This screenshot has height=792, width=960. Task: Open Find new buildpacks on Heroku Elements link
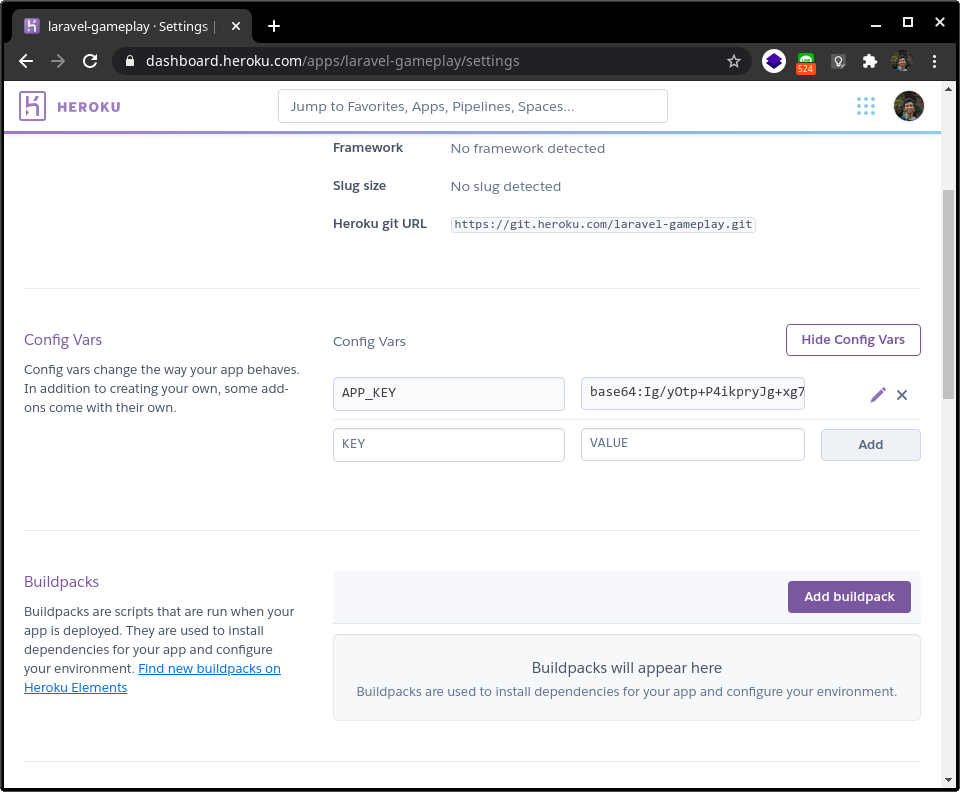coord(152,678)
